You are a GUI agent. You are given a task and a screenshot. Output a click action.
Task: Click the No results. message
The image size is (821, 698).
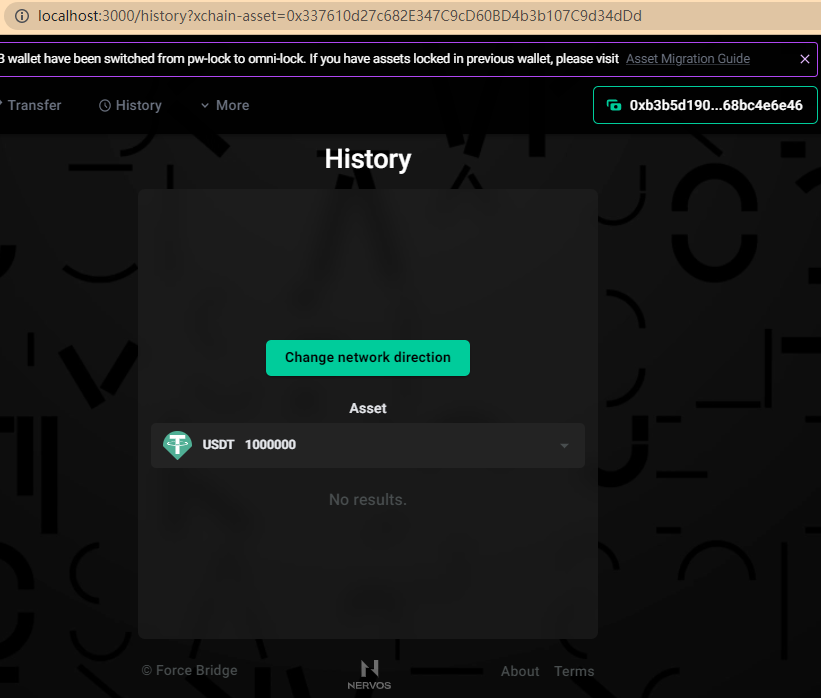click(x=368, y=500)
